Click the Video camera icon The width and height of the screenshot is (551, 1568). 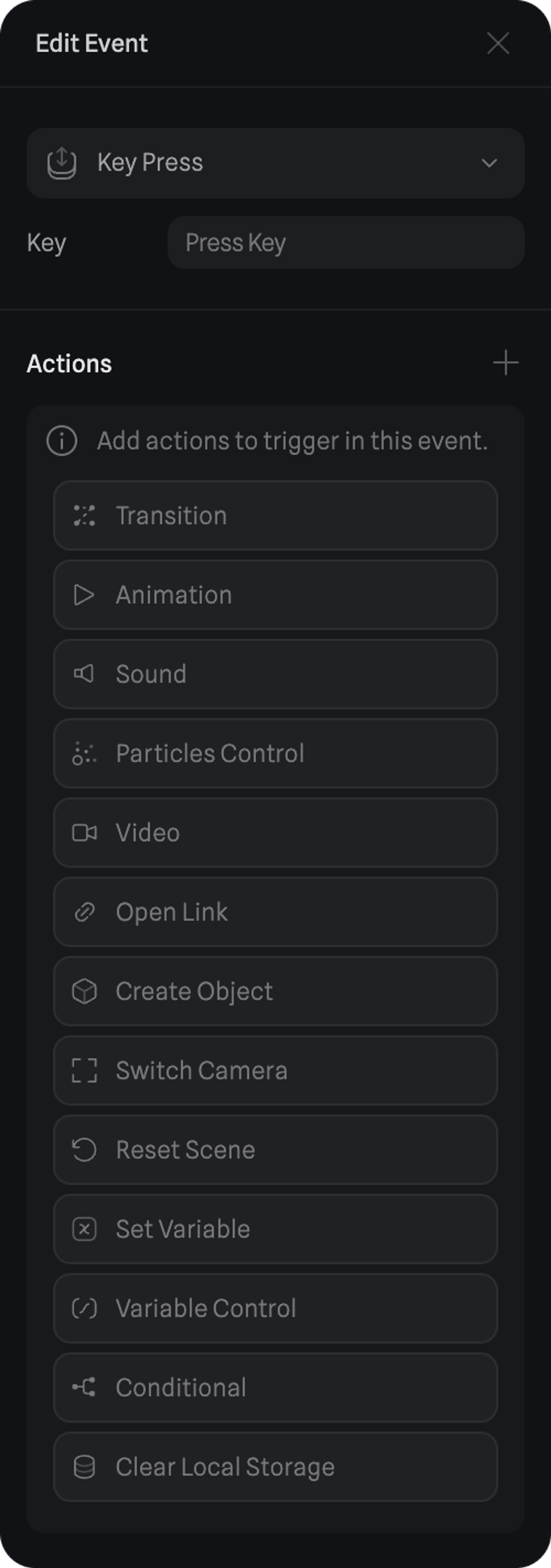pyautogui.click(x=84, y=833)
